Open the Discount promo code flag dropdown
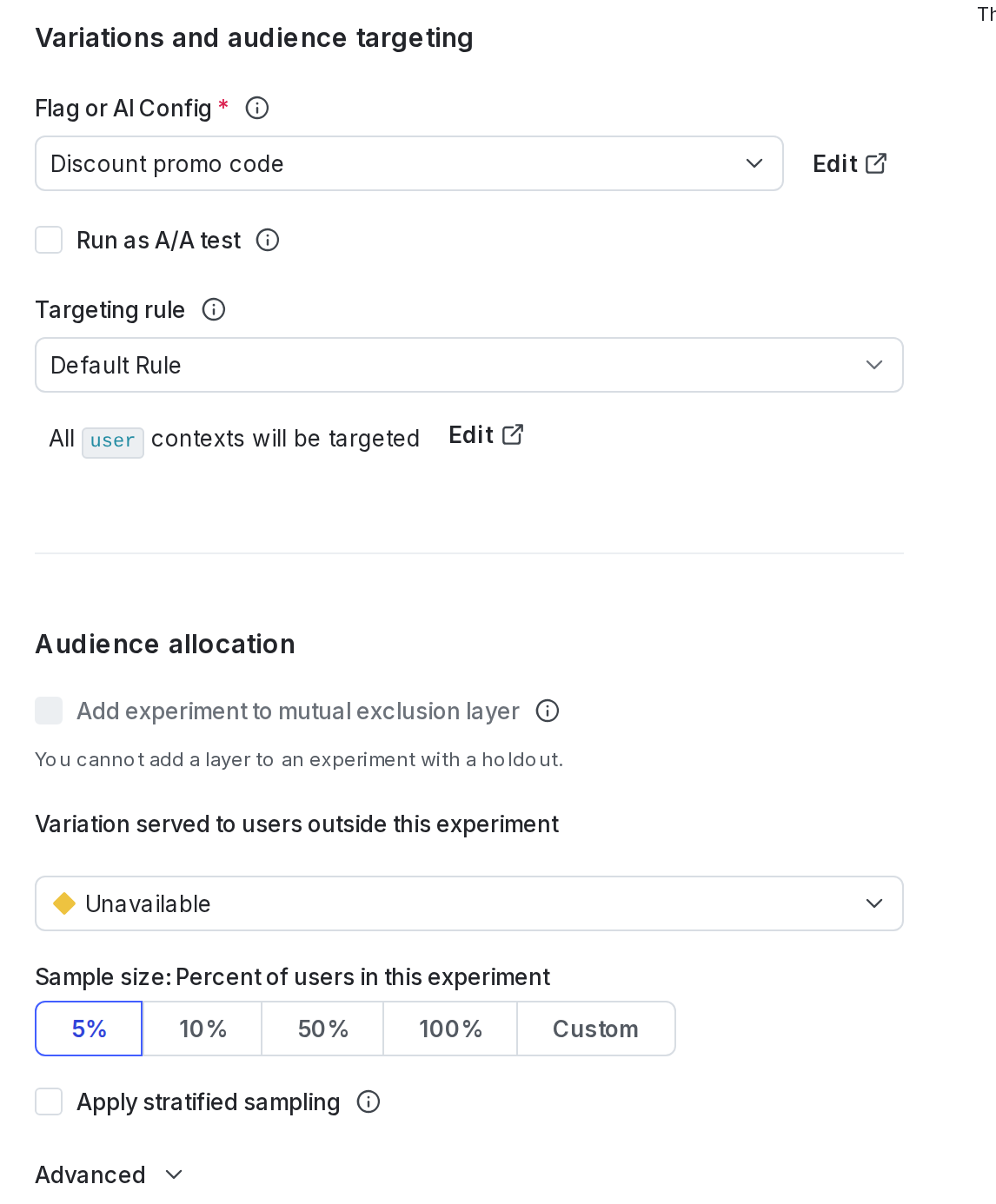Screen dimensions: 996x1204 coord(408,162)
